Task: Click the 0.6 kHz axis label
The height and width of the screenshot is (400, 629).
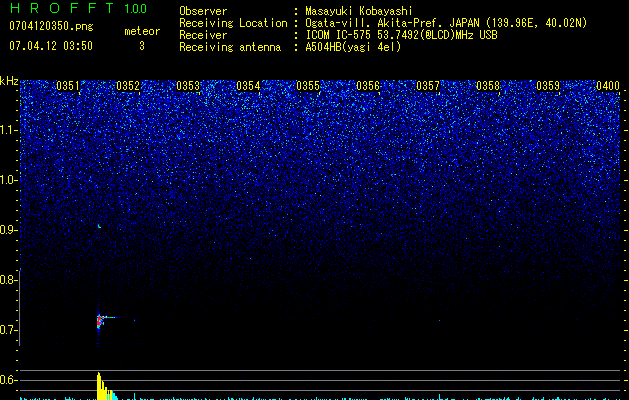Action: pyautogui.click(x=8, y=380)
